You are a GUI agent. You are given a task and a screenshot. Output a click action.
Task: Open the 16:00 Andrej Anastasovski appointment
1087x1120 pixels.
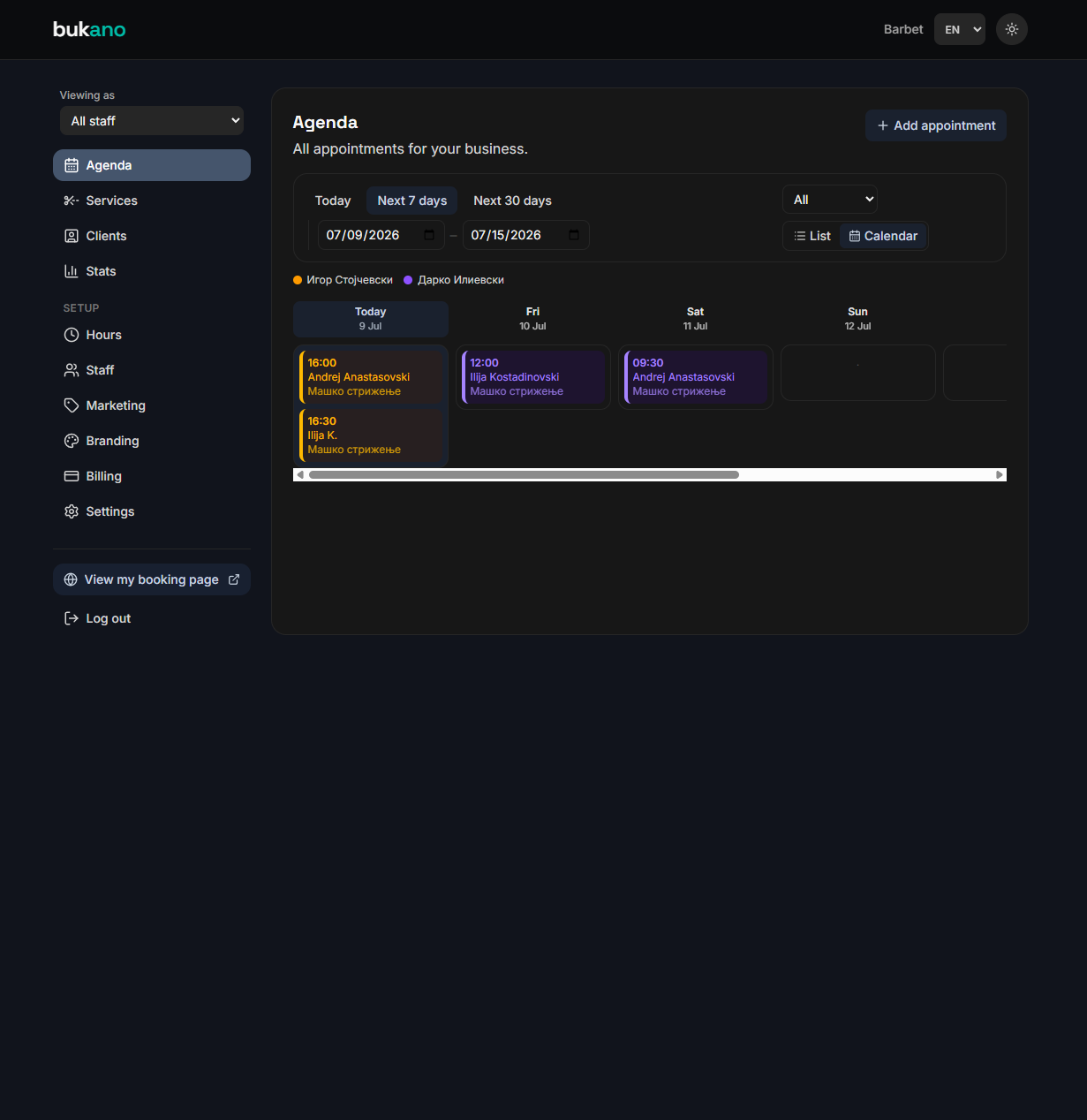tap(371, 377)
